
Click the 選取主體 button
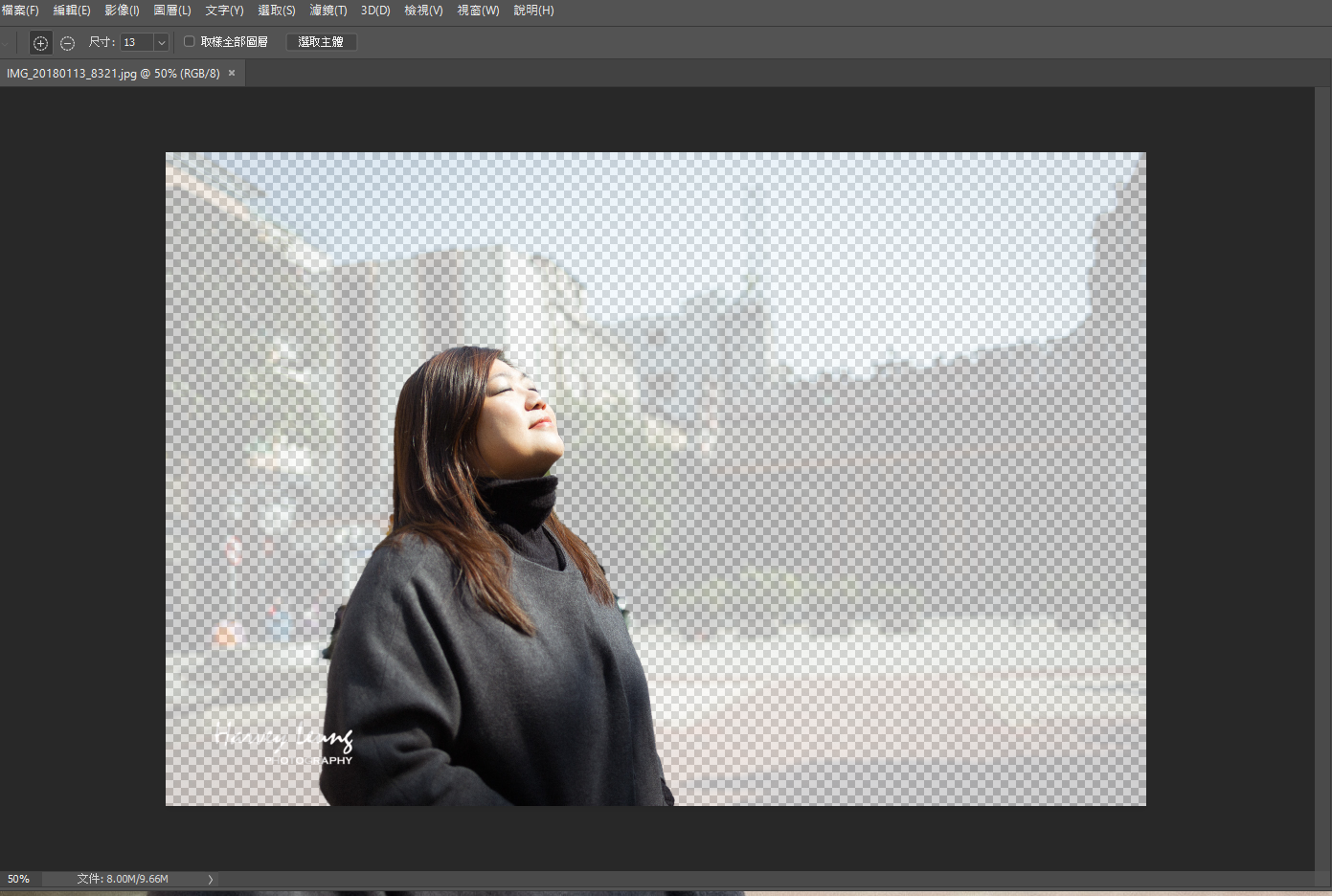(321, 41)
